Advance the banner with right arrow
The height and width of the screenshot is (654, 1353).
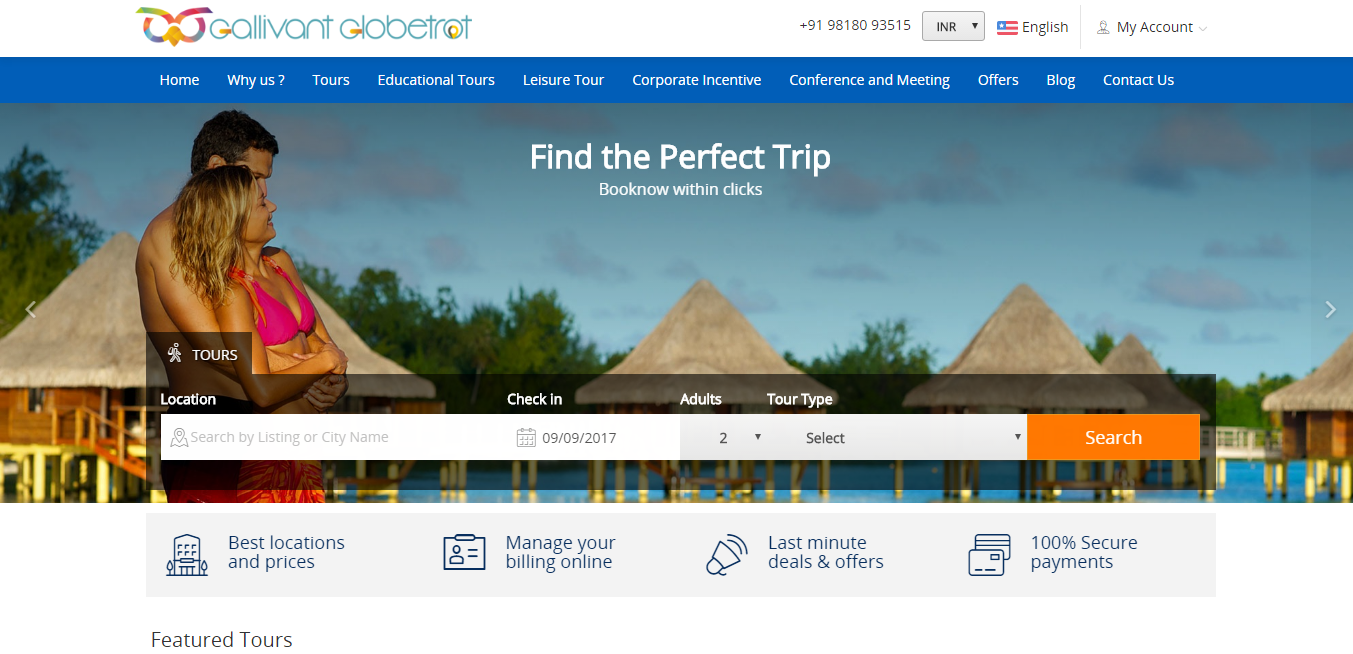[x=1330, y=310]
